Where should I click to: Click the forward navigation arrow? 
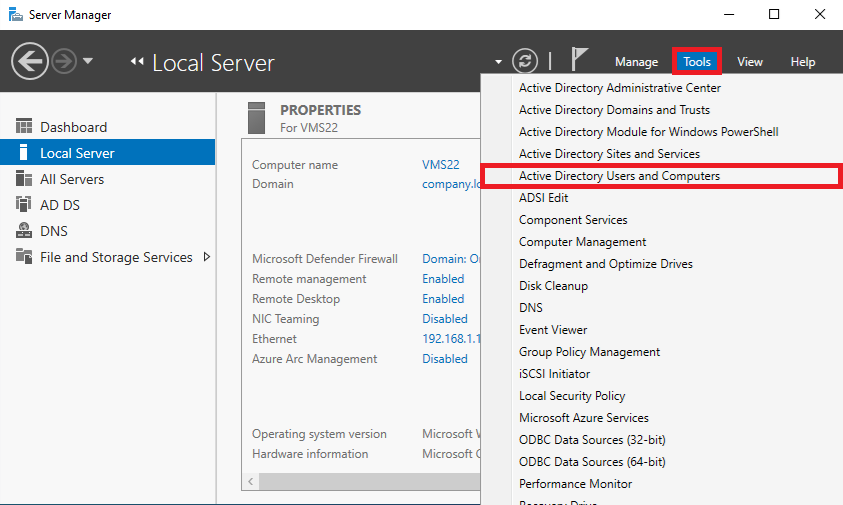(64, 61)
